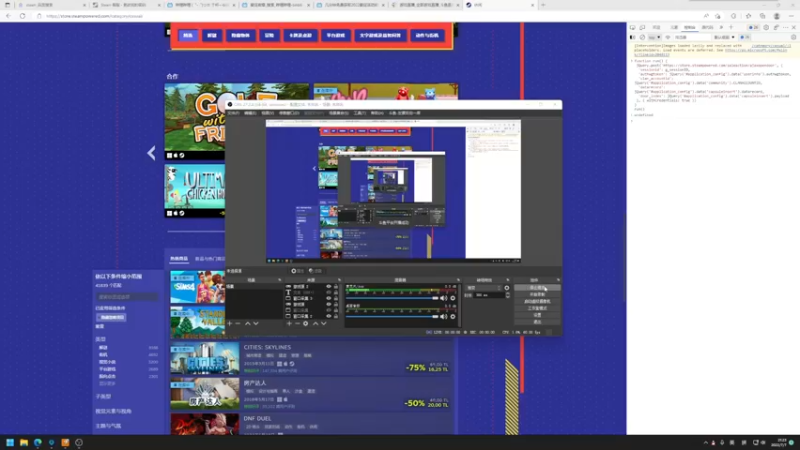Adjust second OBS mixer volume slider
The width and height of the screenshot is (800, 450).
pyautogui.click(x=391, y=317)
